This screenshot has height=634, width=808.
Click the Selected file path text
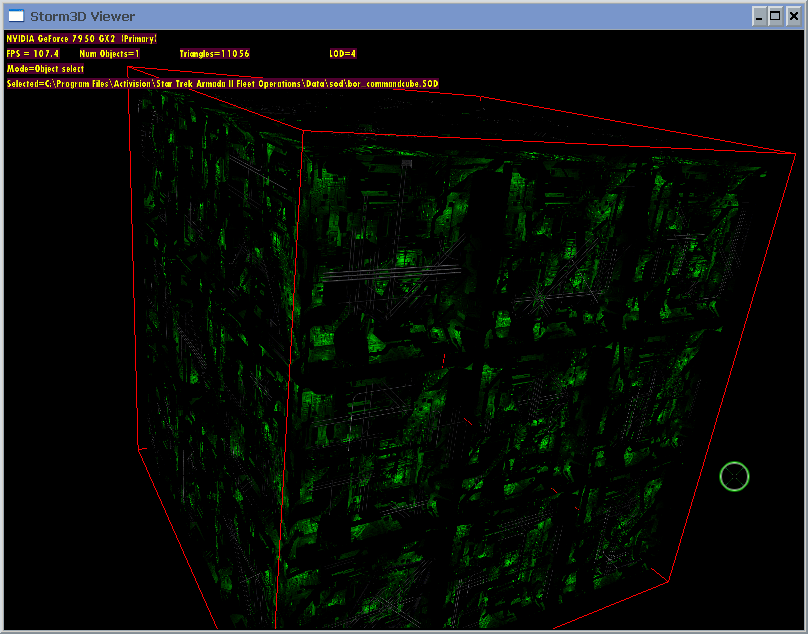(x=222, y=83)
